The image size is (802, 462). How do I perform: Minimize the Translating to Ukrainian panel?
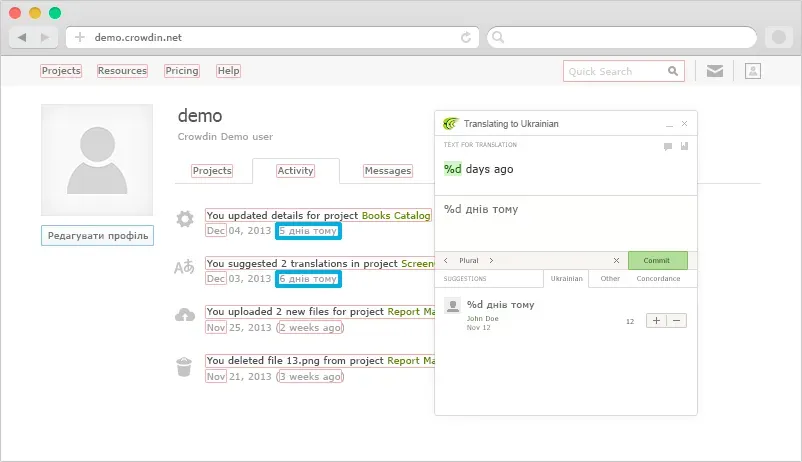pos(669,124)
